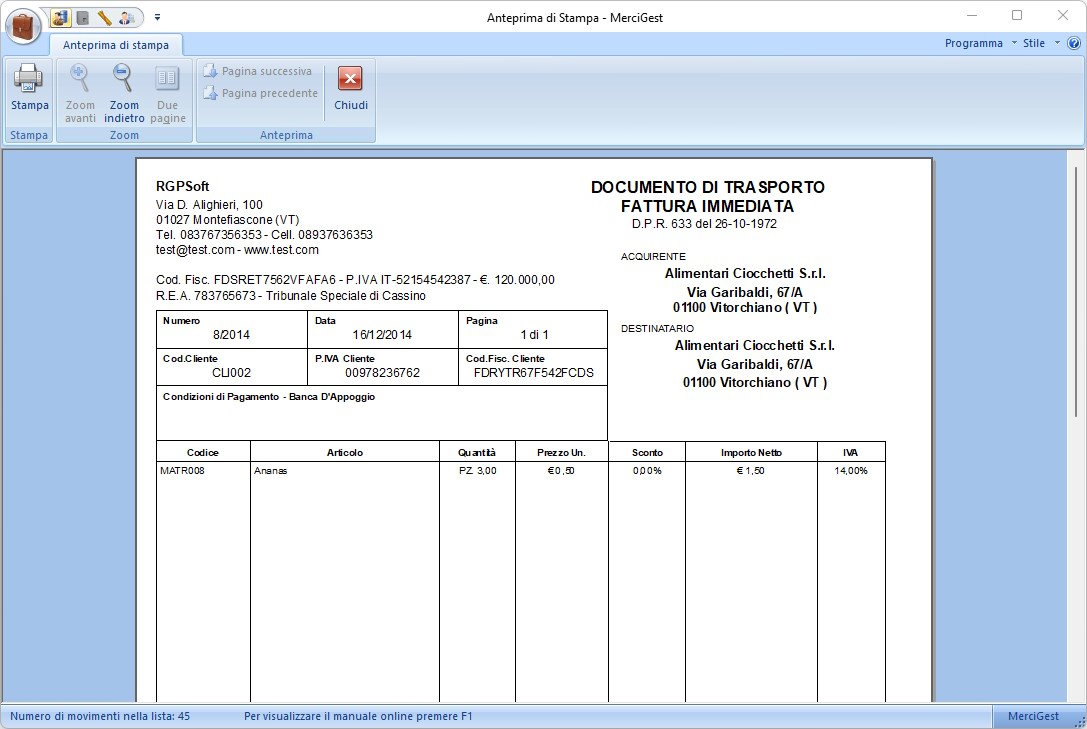Click the businessman quick access icon
The height and width of the screenshot is (729, 1087).
pyautogui.click(x=126, y=17)
